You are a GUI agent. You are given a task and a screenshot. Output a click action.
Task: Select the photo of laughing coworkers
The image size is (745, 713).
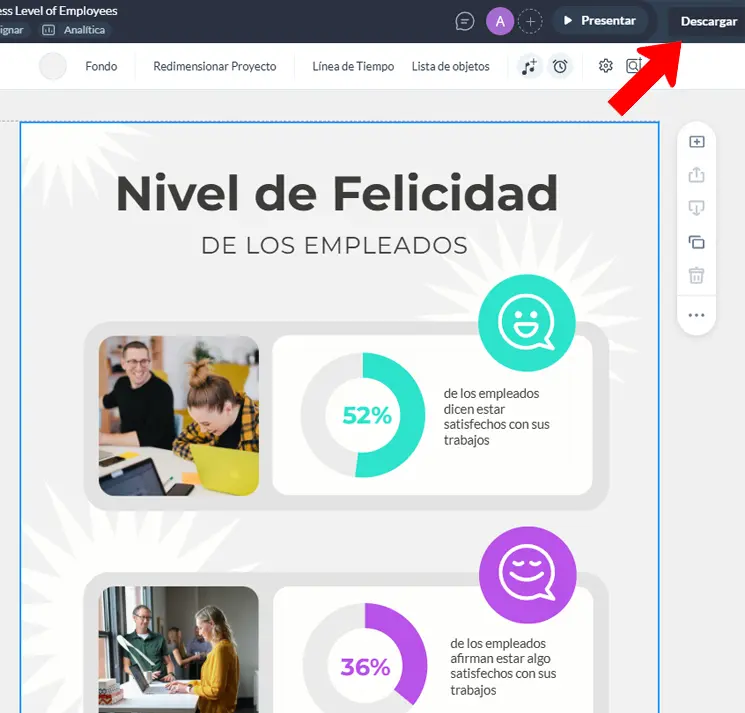179,416
